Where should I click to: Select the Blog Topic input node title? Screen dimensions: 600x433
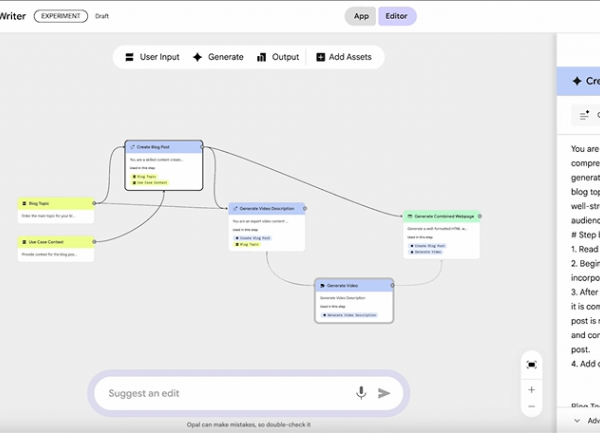(39, 203)
